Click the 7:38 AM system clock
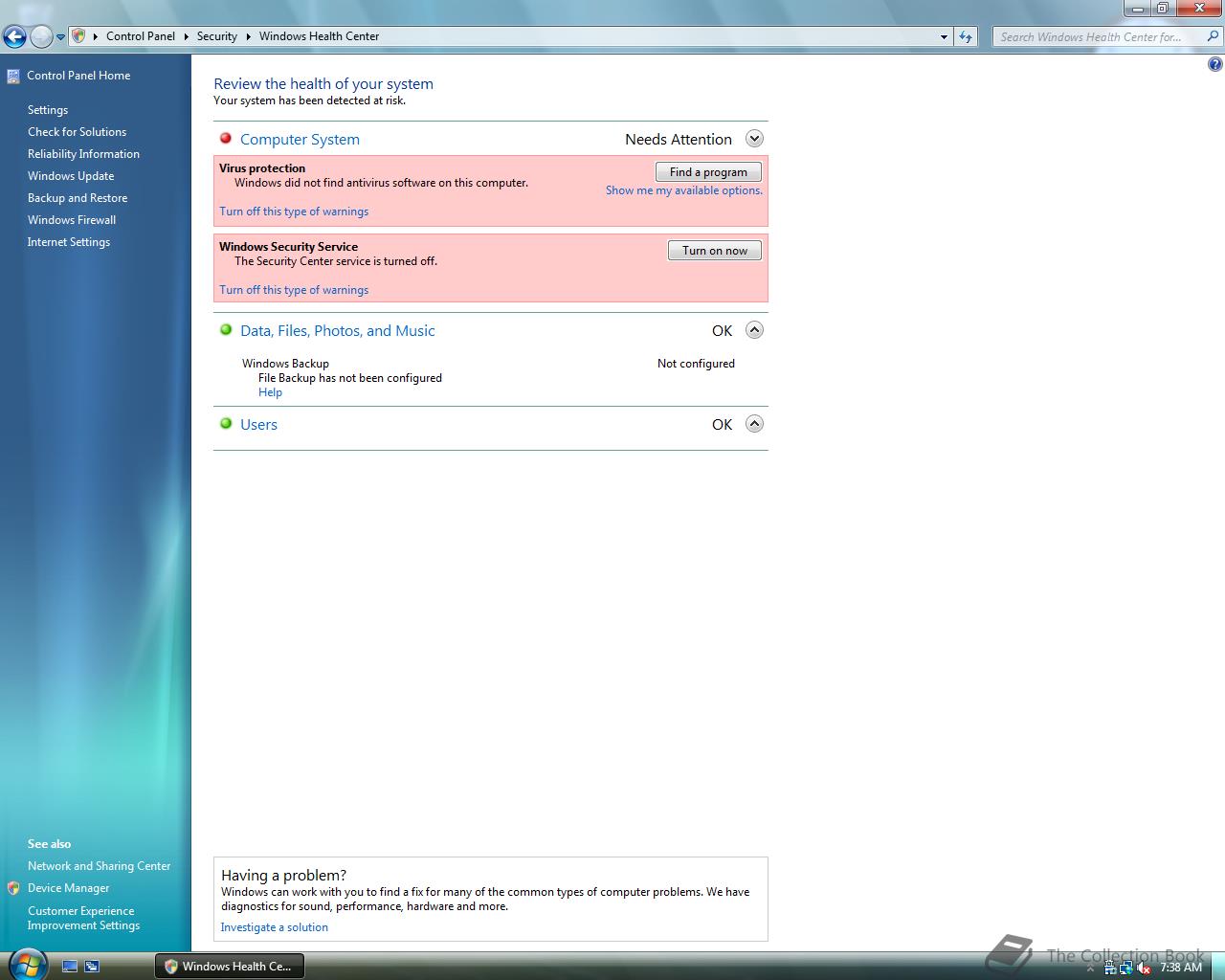This screenshot has height=980, width=1225. 1180,968
